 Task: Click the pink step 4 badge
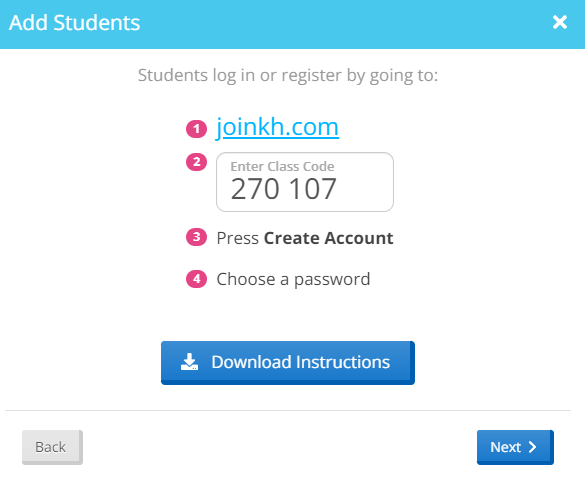pyautogui.click(x=197, y=279)
